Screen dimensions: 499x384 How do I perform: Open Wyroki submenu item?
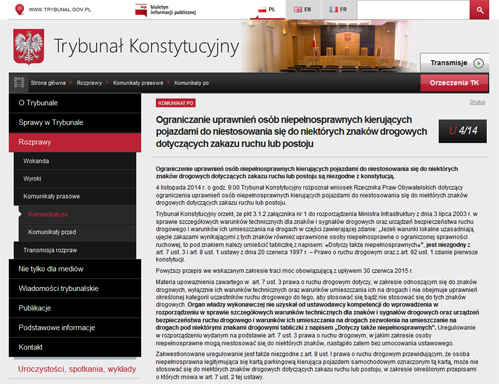(75, 179)
